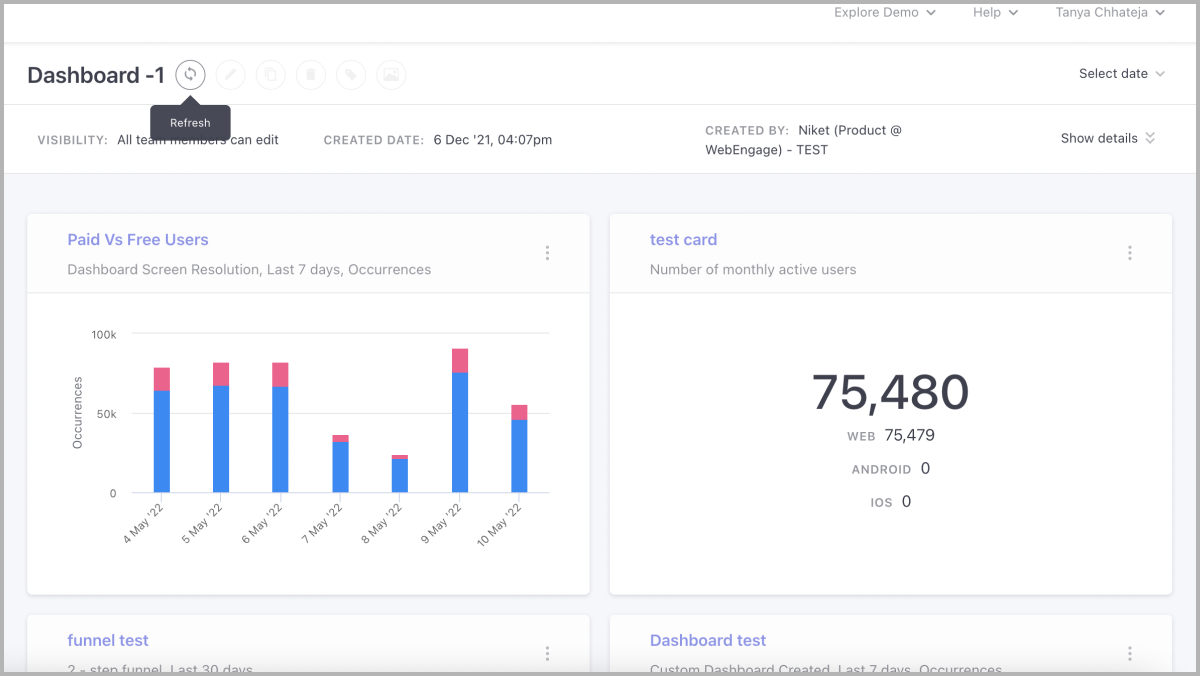Open the Explore Demo menu
The height and width of the screenshot is (676, 1200).
coord(884,13)
